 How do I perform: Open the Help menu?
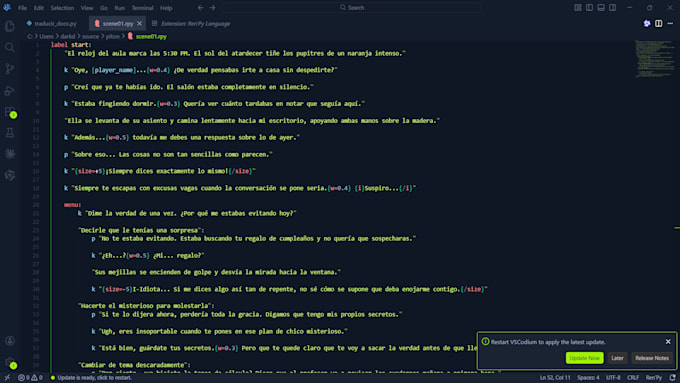(x=166, y=8)
